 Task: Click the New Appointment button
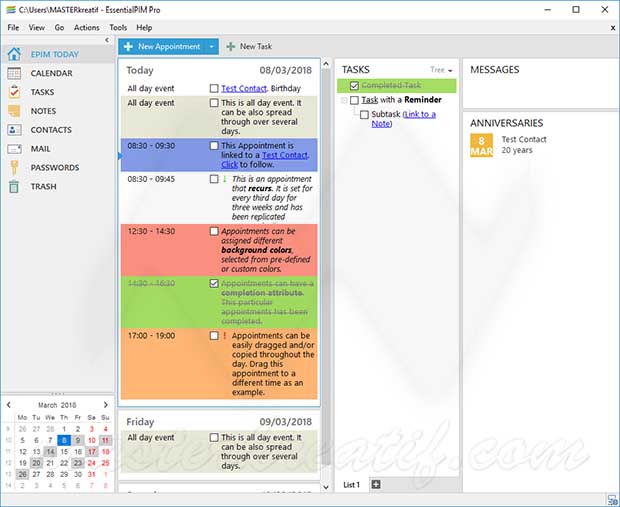pos(162,47)
